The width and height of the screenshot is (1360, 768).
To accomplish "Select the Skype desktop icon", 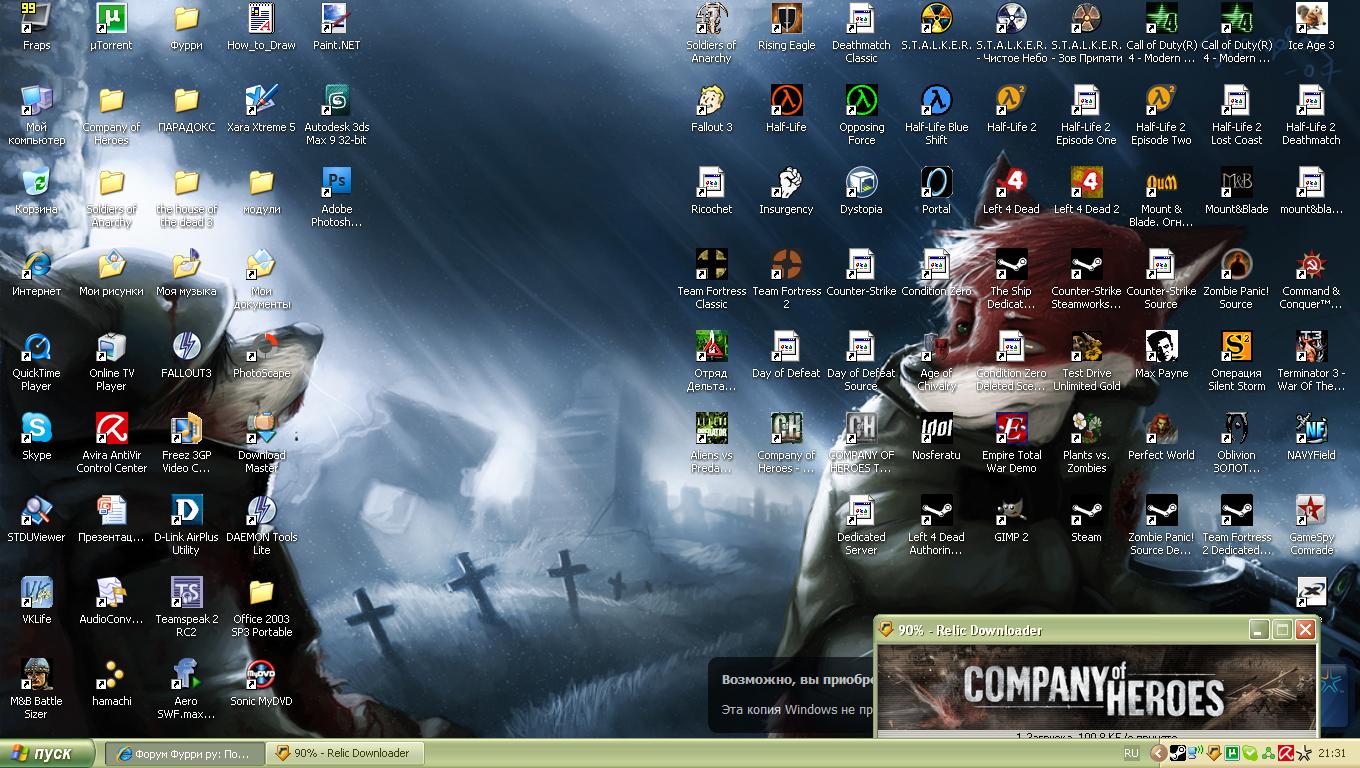I will 36,429.
